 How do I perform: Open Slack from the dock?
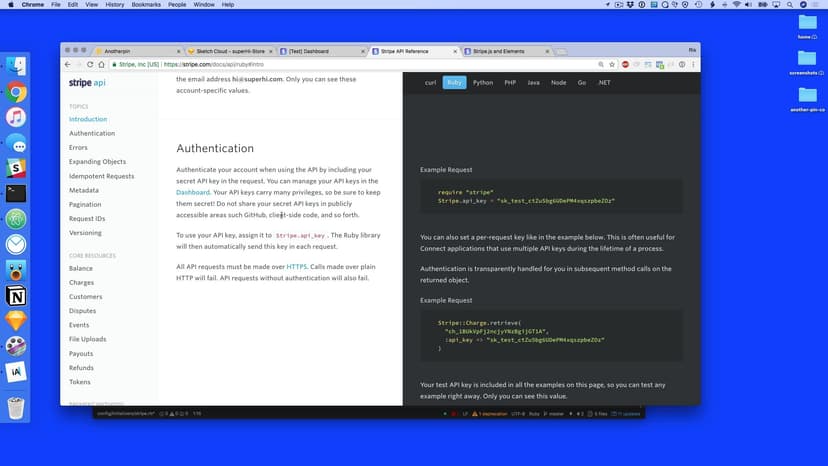point(15,168)
